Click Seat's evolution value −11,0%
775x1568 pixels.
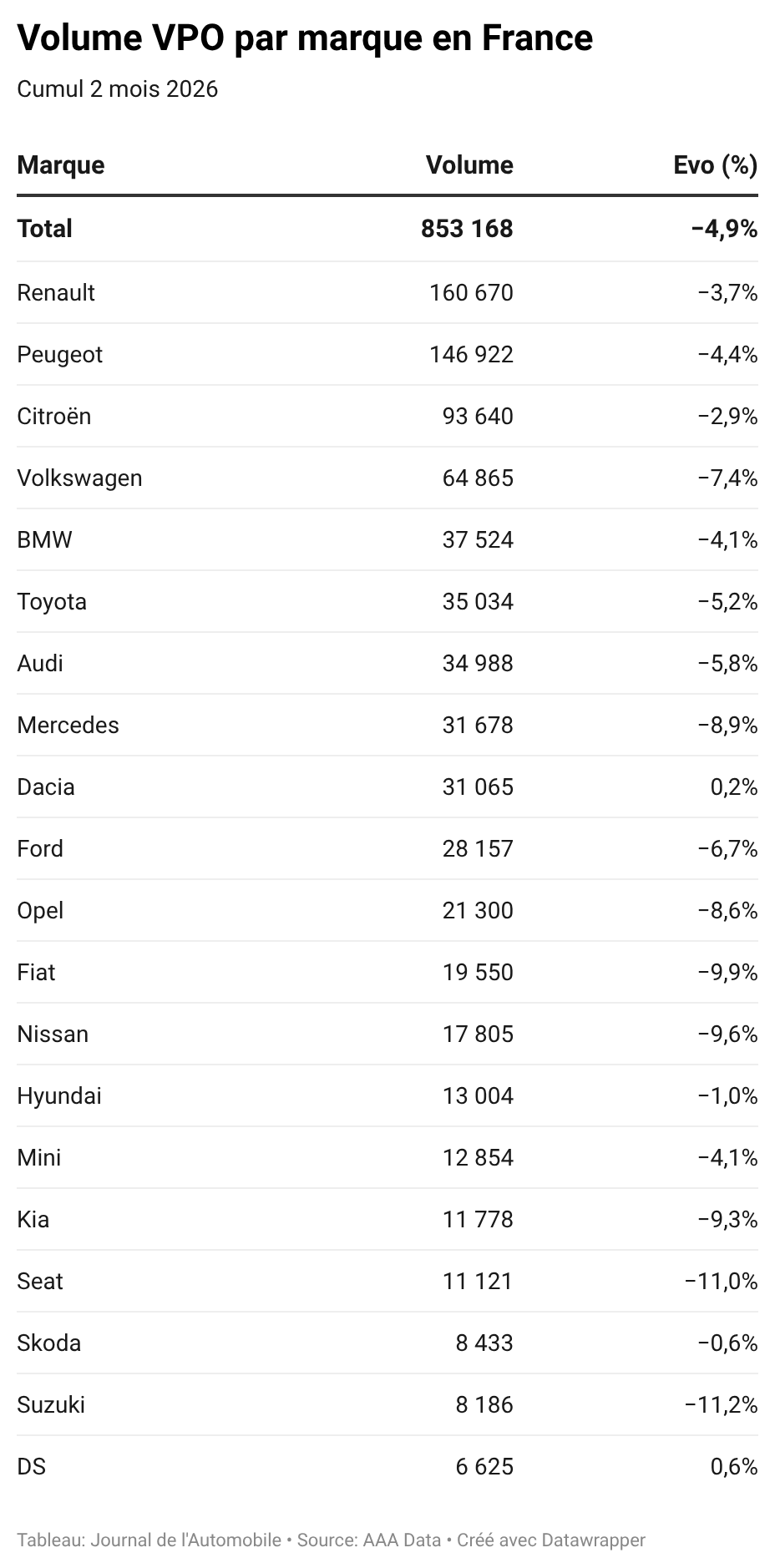tap(721, 1281)
